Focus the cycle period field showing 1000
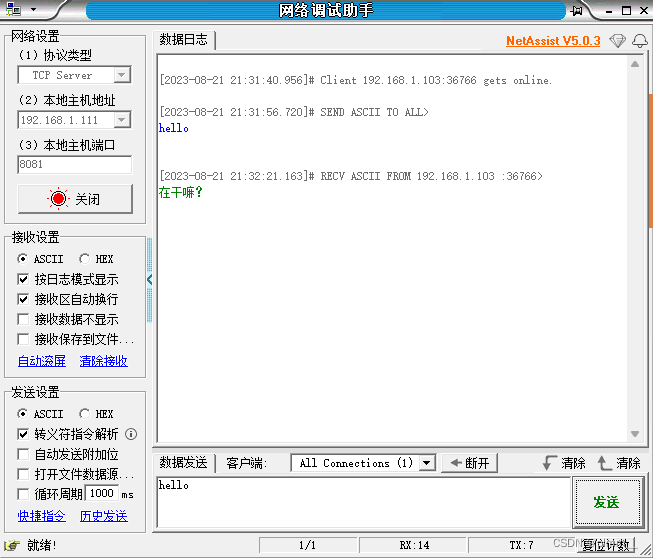This screenshot has width=653, height=558. [x=102, y=494]
